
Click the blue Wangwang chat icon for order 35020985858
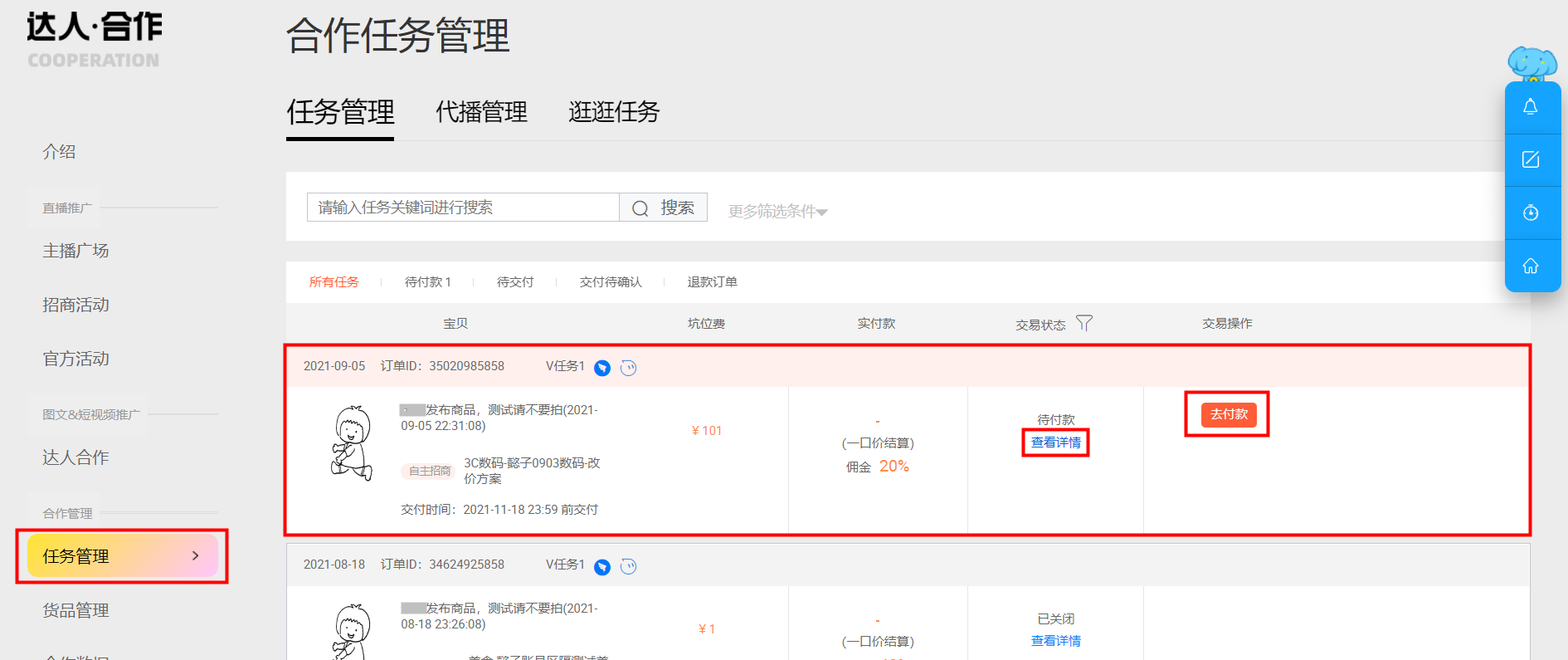pos(602,368)
